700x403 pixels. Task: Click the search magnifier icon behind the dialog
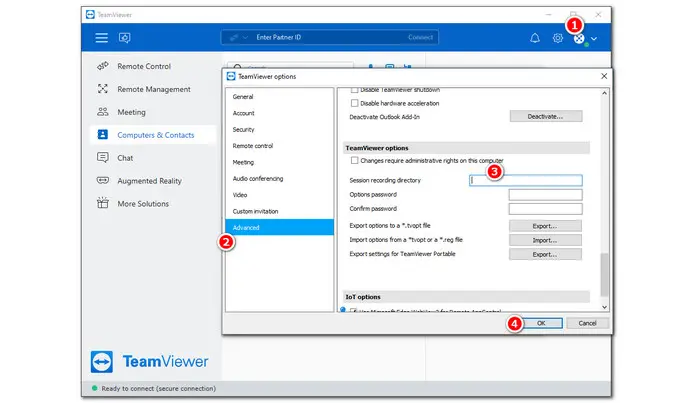click(x=238, y=66)
